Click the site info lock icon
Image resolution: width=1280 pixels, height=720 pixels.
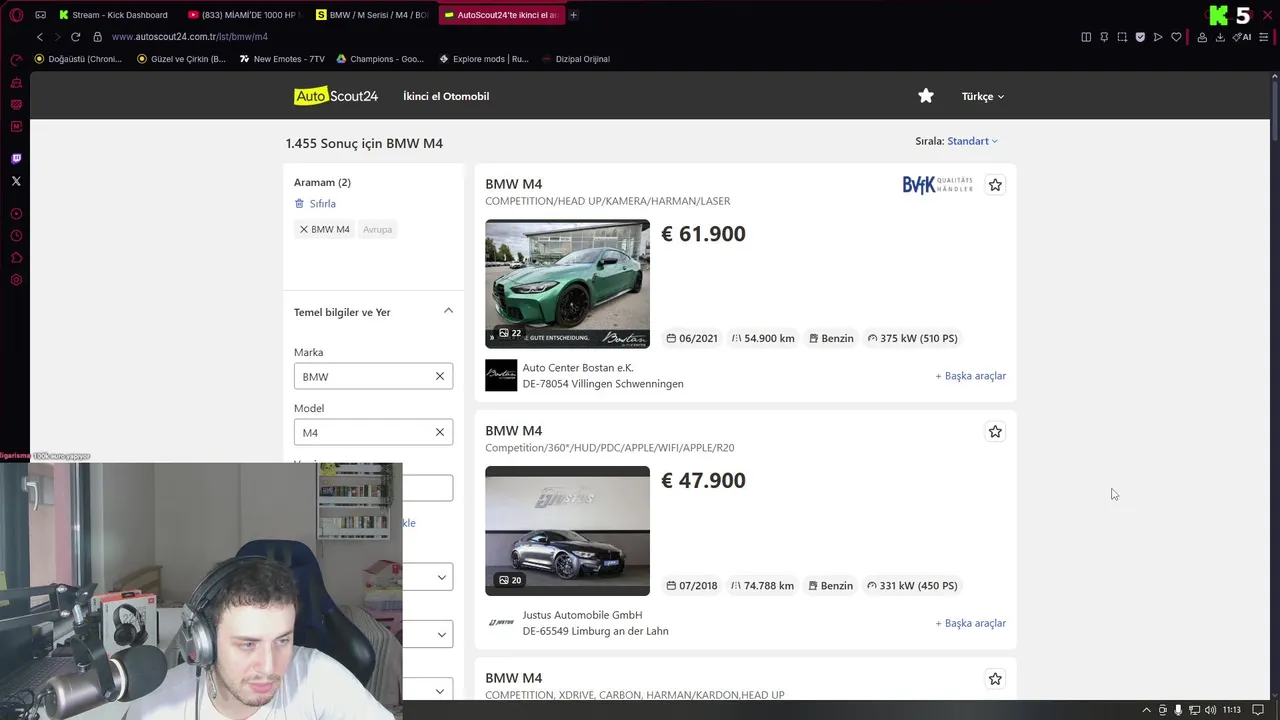point(97,37)
